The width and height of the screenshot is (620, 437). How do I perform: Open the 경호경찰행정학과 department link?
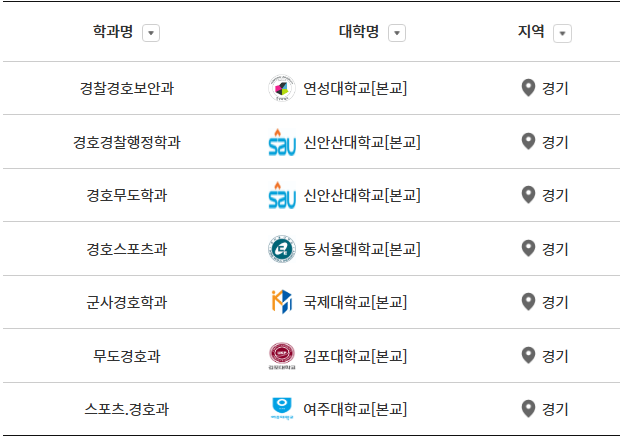(x=127, y=142)
